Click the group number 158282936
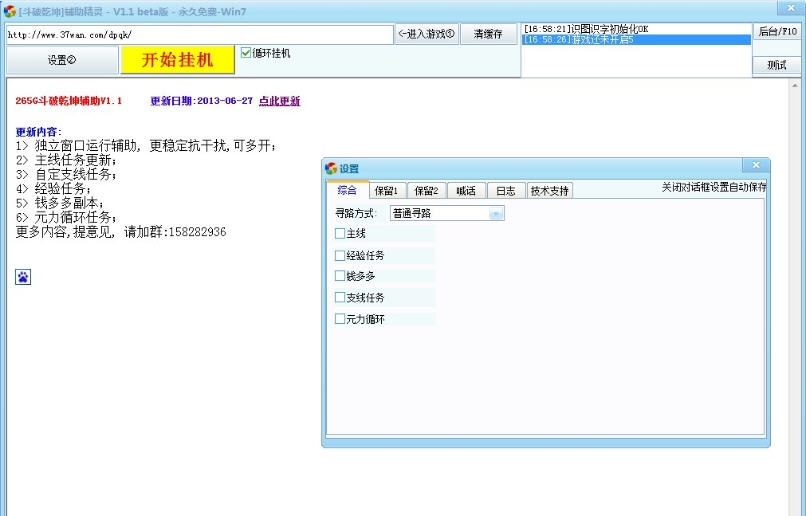806x516 pixels. (197, 232)
